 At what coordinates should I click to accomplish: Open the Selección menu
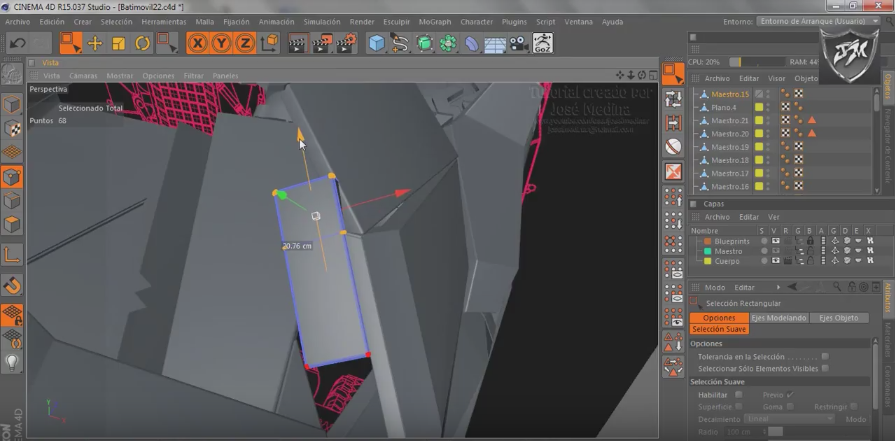(116, 22)
